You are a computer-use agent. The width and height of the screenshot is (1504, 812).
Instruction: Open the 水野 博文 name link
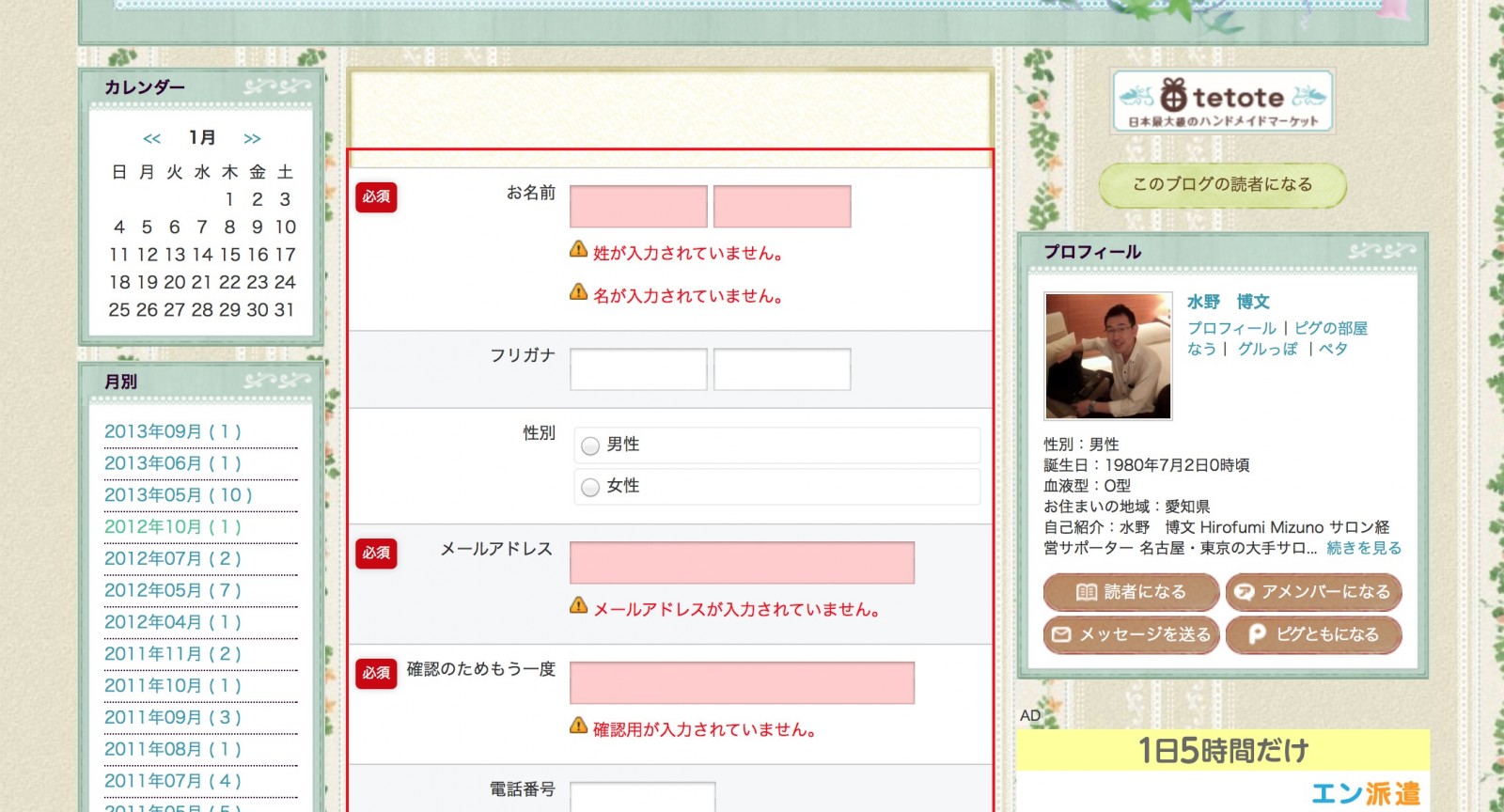(1228, 302)
